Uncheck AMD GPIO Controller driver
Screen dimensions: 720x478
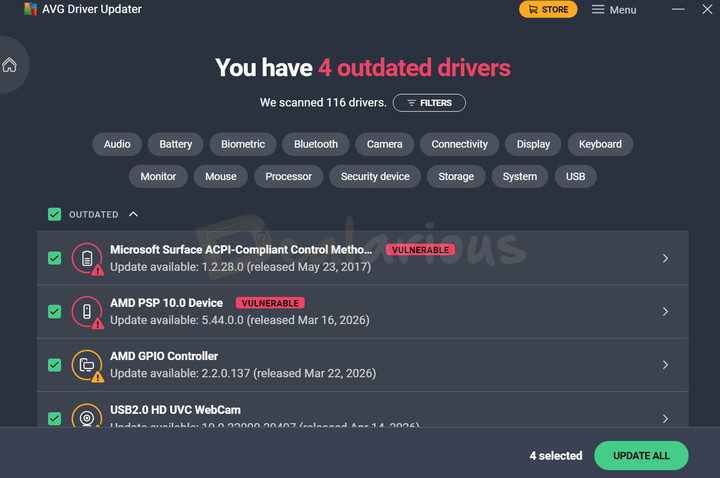[55, 365]
